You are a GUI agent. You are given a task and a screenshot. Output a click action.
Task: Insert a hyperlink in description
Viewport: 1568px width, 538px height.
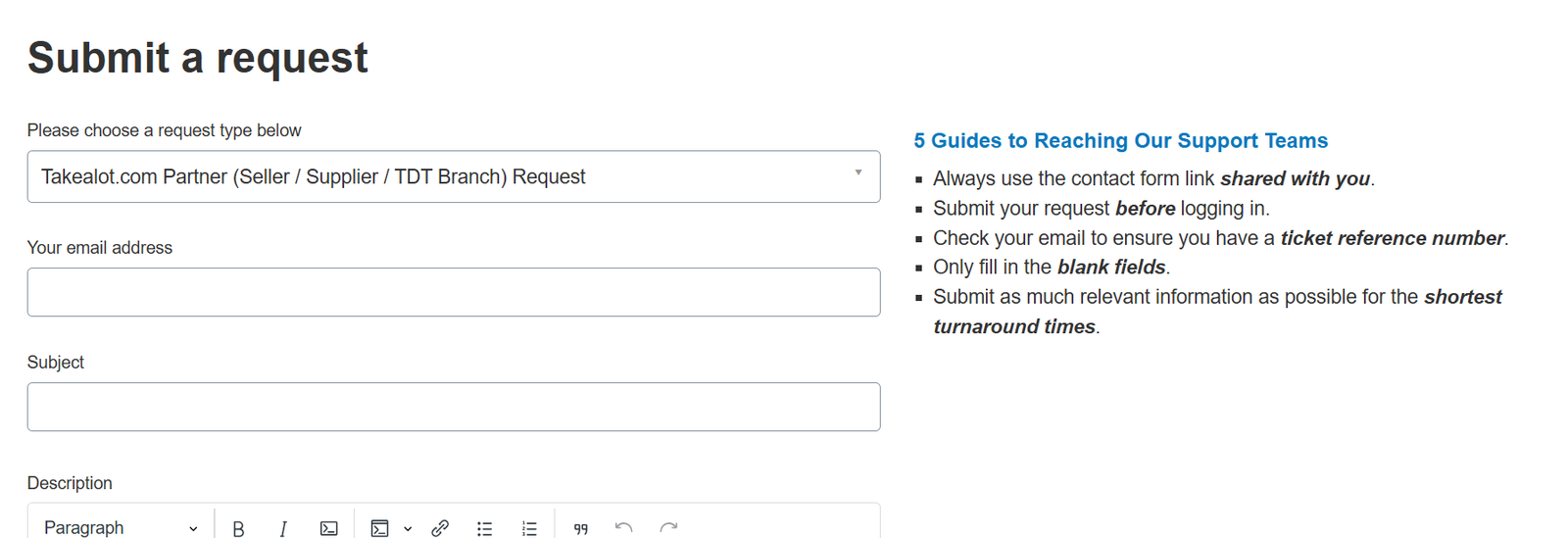pyautogui.click(x=440, y=528)
